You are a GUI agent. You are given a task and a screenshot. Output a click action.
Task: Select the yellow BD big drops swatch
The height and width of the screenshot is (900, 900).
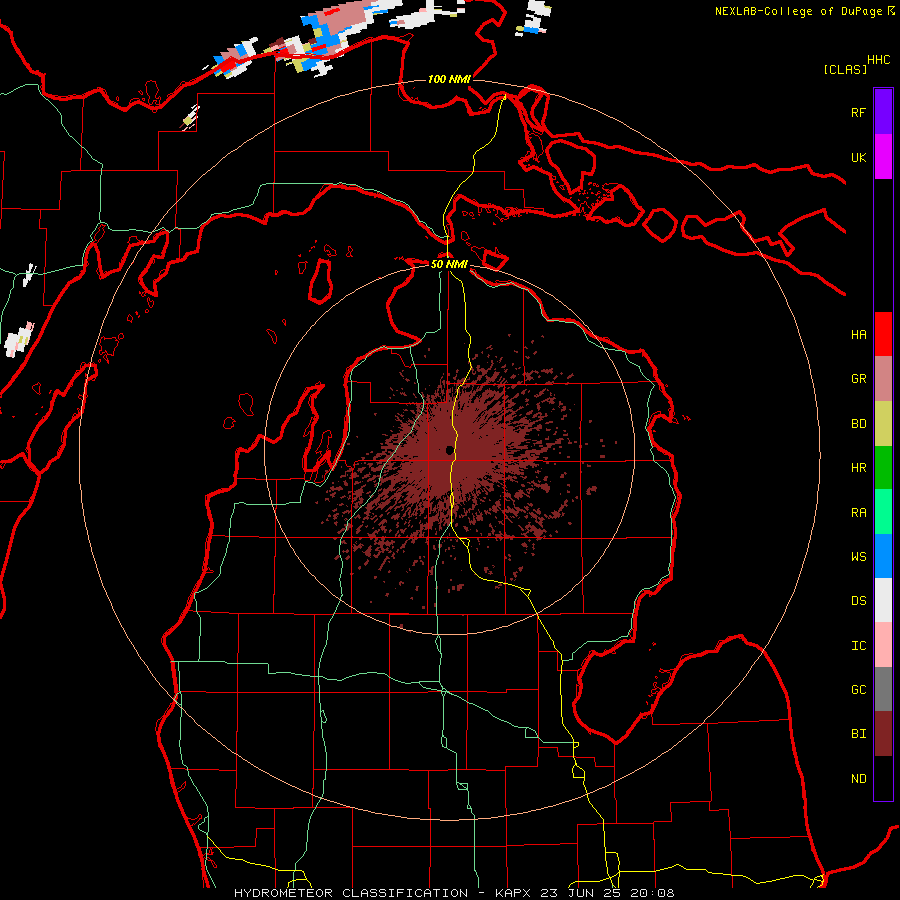883,424
